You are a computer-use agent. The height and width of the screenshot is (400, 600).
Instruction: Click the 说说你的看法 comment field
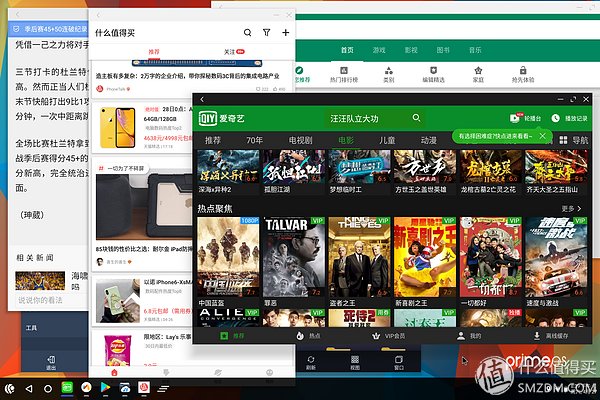click(x=48, y=300)
